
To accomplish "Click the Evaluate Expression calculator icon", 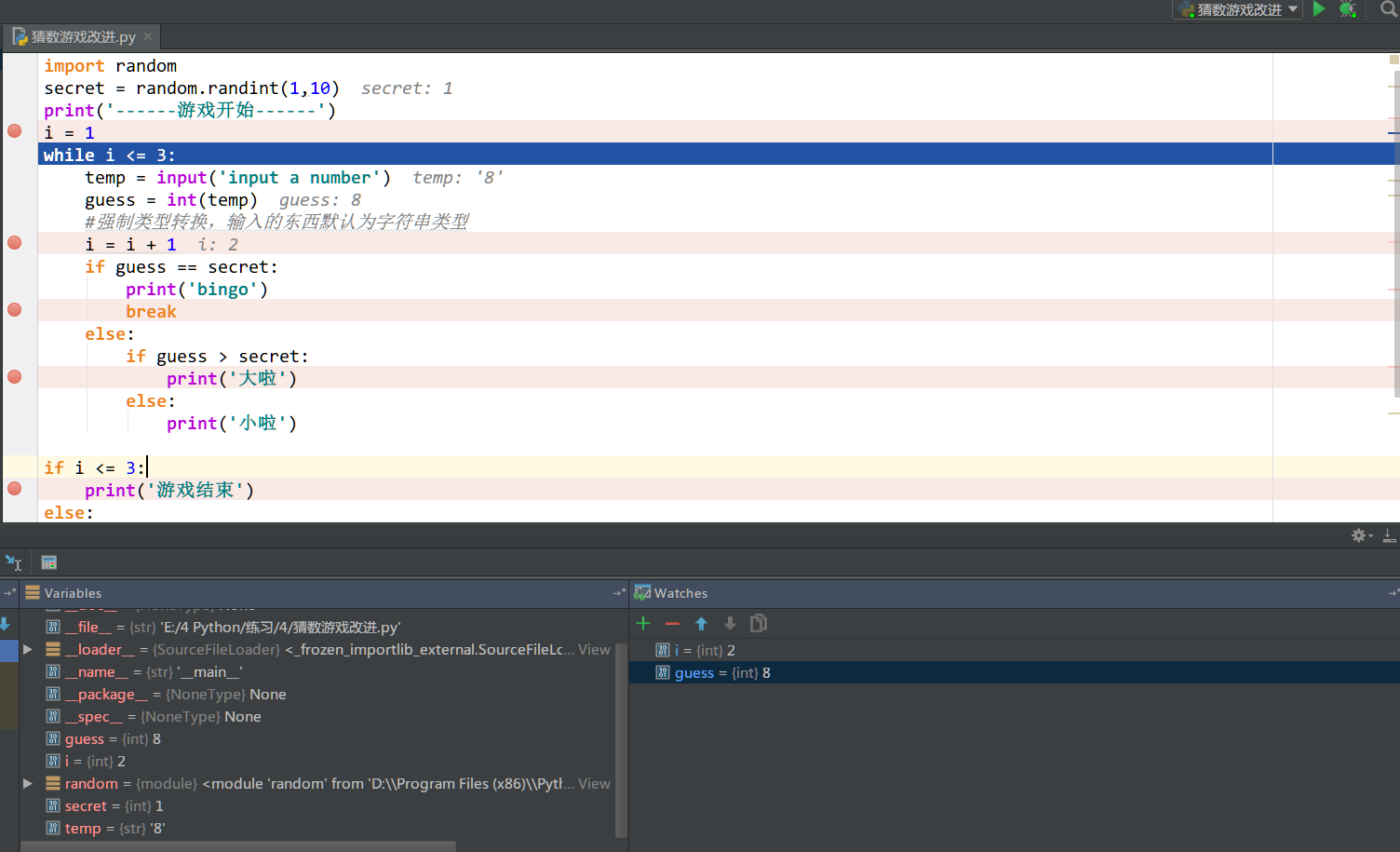I will [x=49, y=562].
